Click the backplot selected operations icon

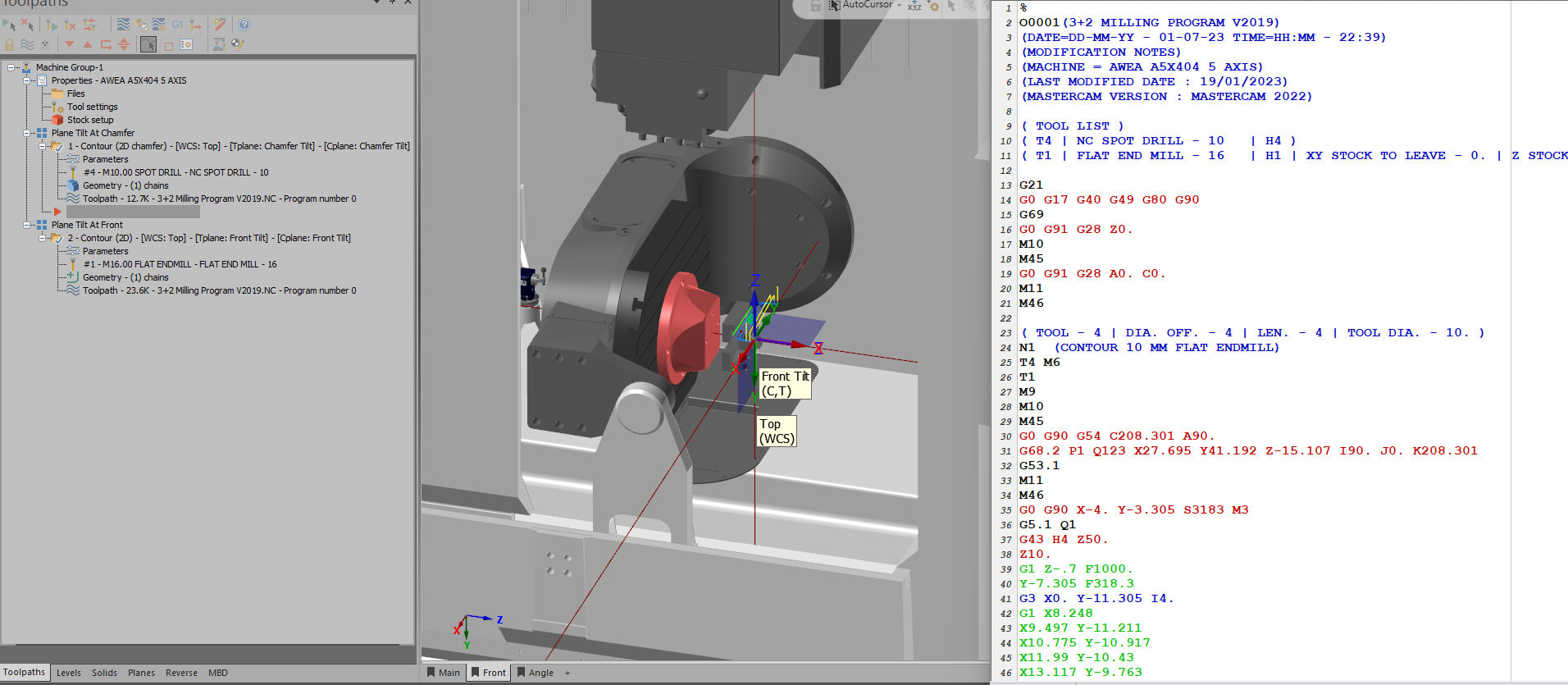tap(123, 25)
